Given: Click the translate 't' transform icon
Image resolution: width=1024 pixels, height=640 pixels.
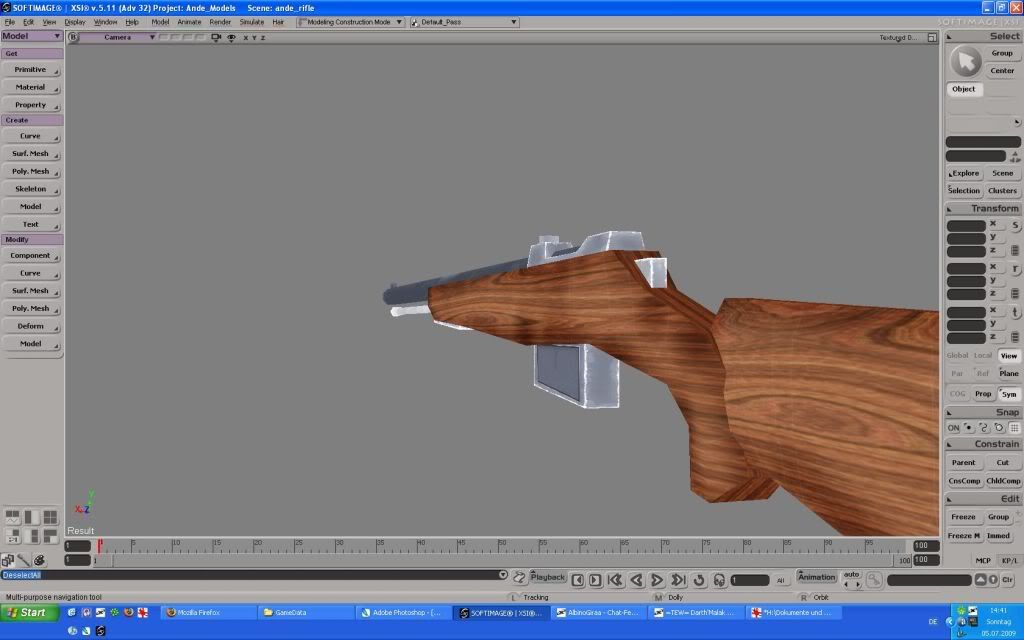Looking at the screenshot, I should click(x=1015, y=312).
